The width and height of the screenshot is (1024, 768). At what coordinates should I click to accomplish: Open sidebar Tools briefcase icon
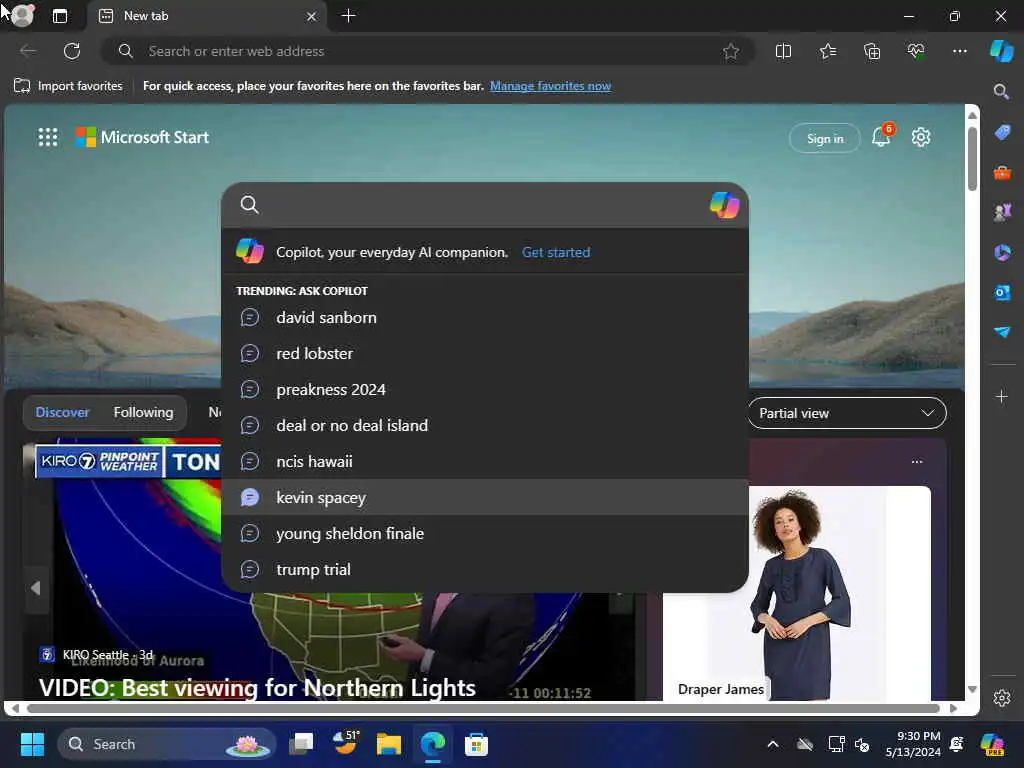click(x=1002, y=173)
